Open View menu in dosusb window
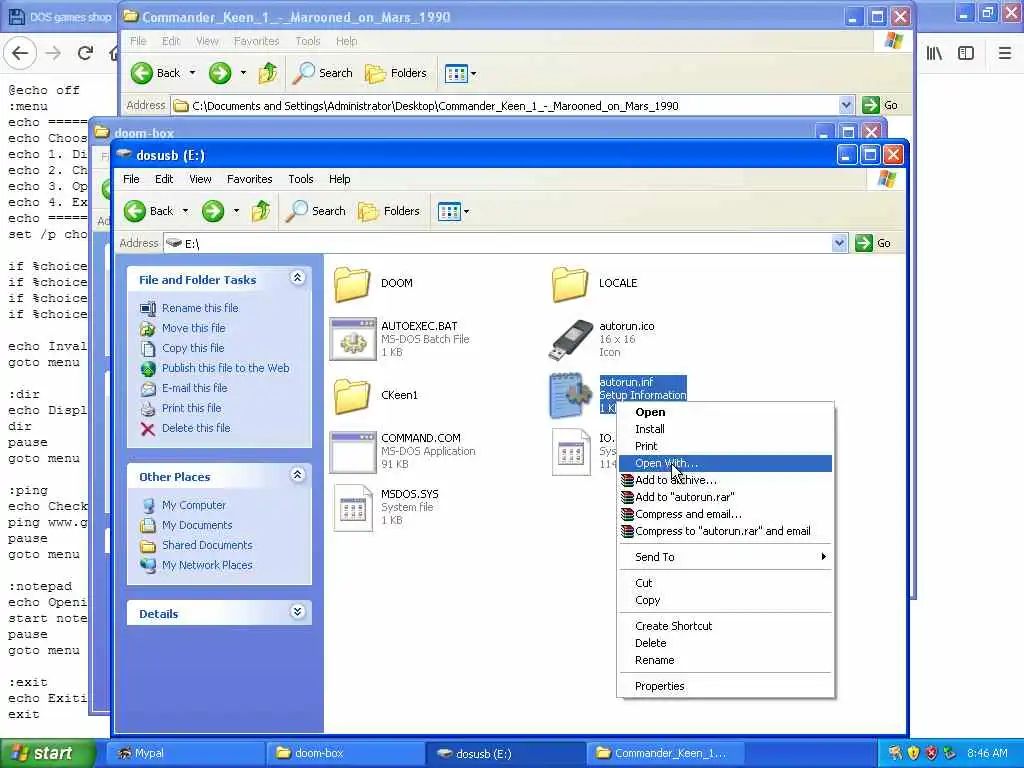Viewport: 1024px width, 768px height. pos(200,179)
